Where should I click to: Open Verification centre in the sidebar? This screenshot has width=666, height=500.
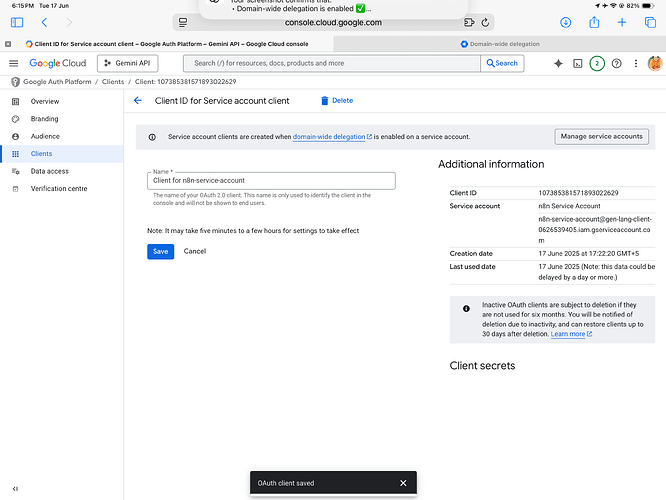(x=62, y=188)
